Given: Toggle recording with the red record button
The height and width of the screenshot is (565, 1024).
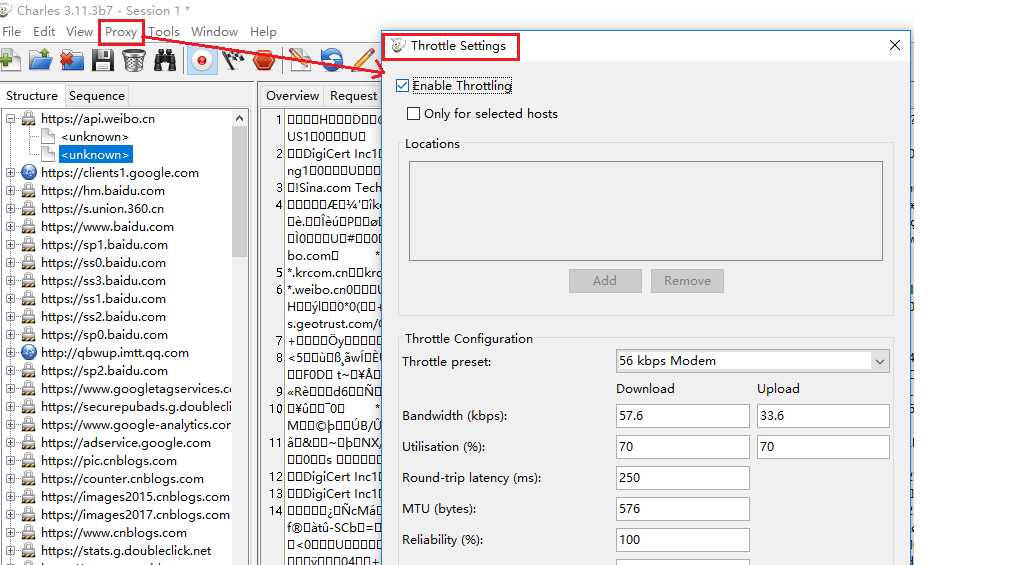Looking at the screenshot, I should tap(202, 61).
